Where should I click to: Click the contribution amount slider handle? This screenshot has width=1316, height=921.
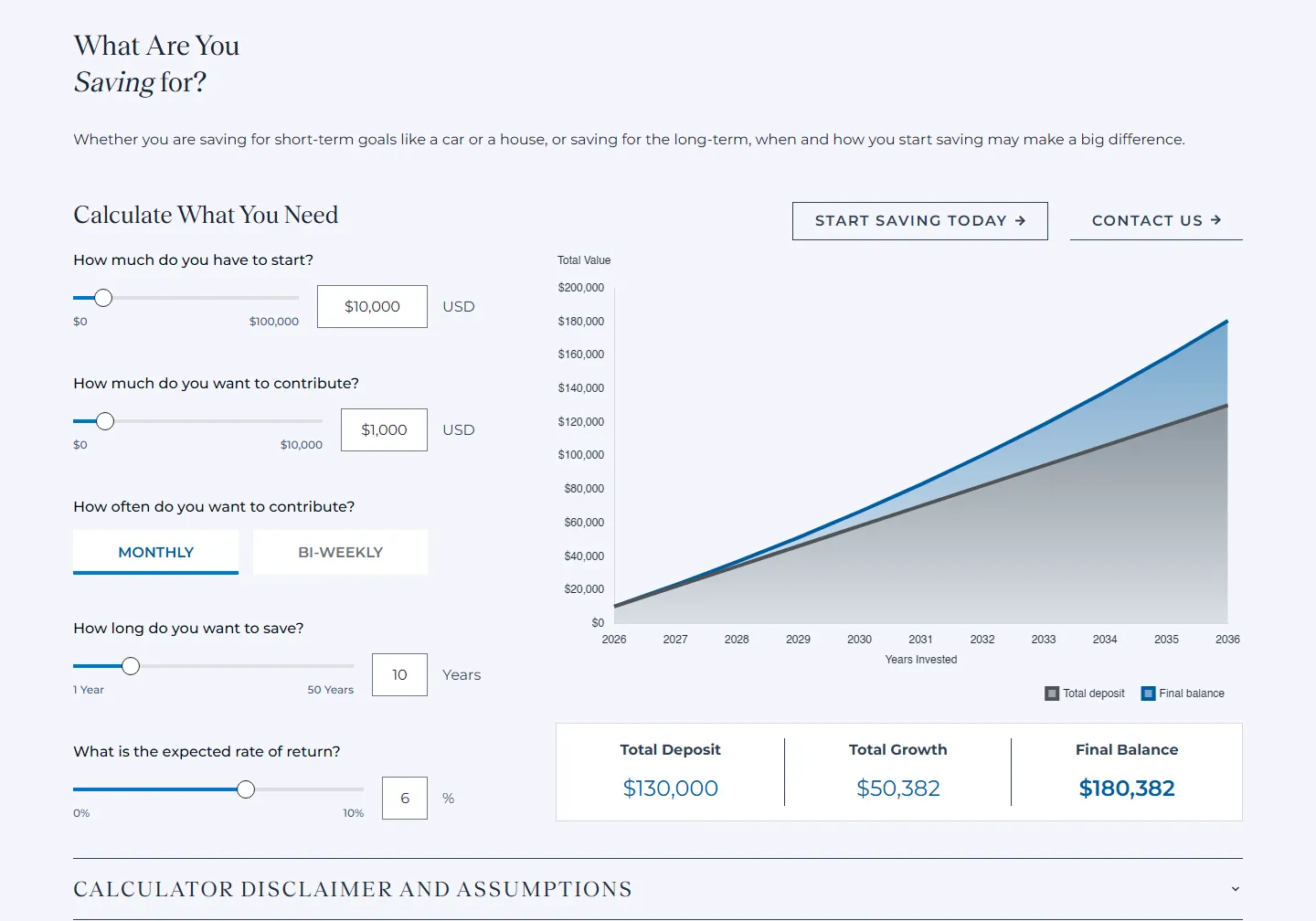(105, 421)
